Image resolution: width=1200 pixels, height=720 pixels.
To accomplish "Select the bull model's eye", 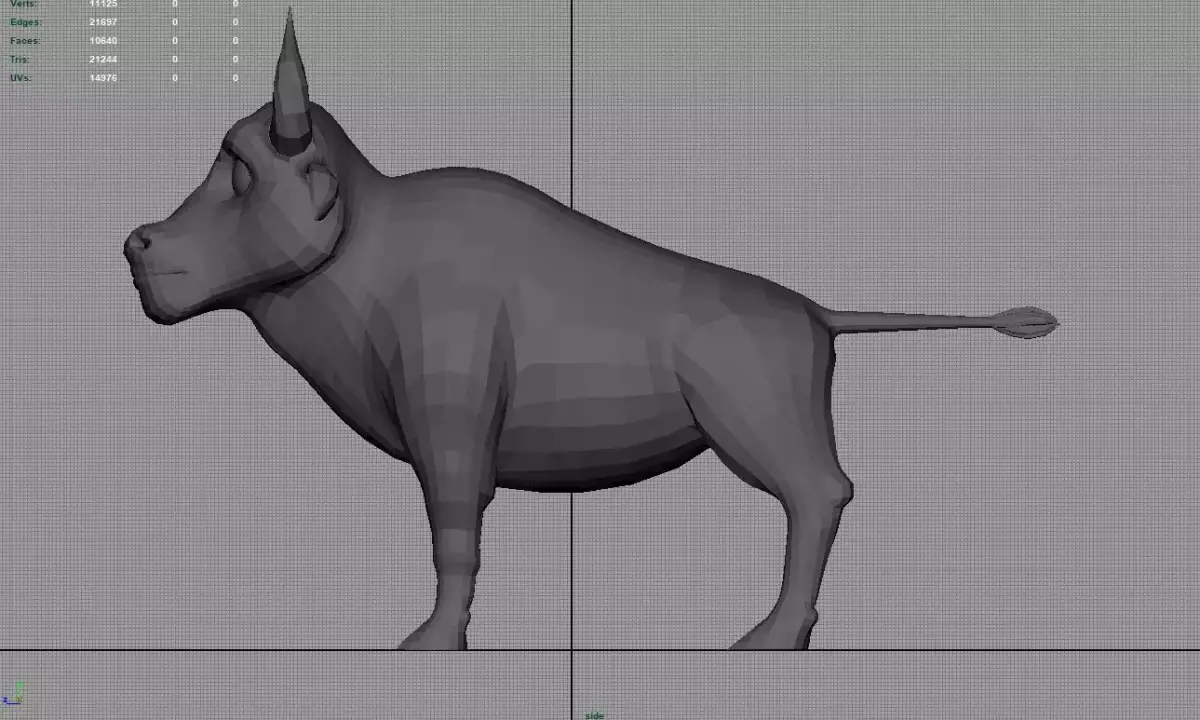I will [241, 176].
